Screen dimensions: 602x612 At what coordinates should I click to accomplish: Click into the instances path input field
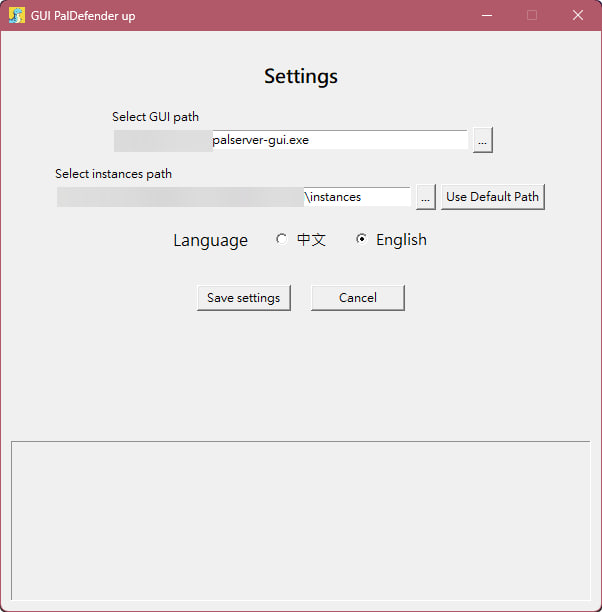(234, 197)
